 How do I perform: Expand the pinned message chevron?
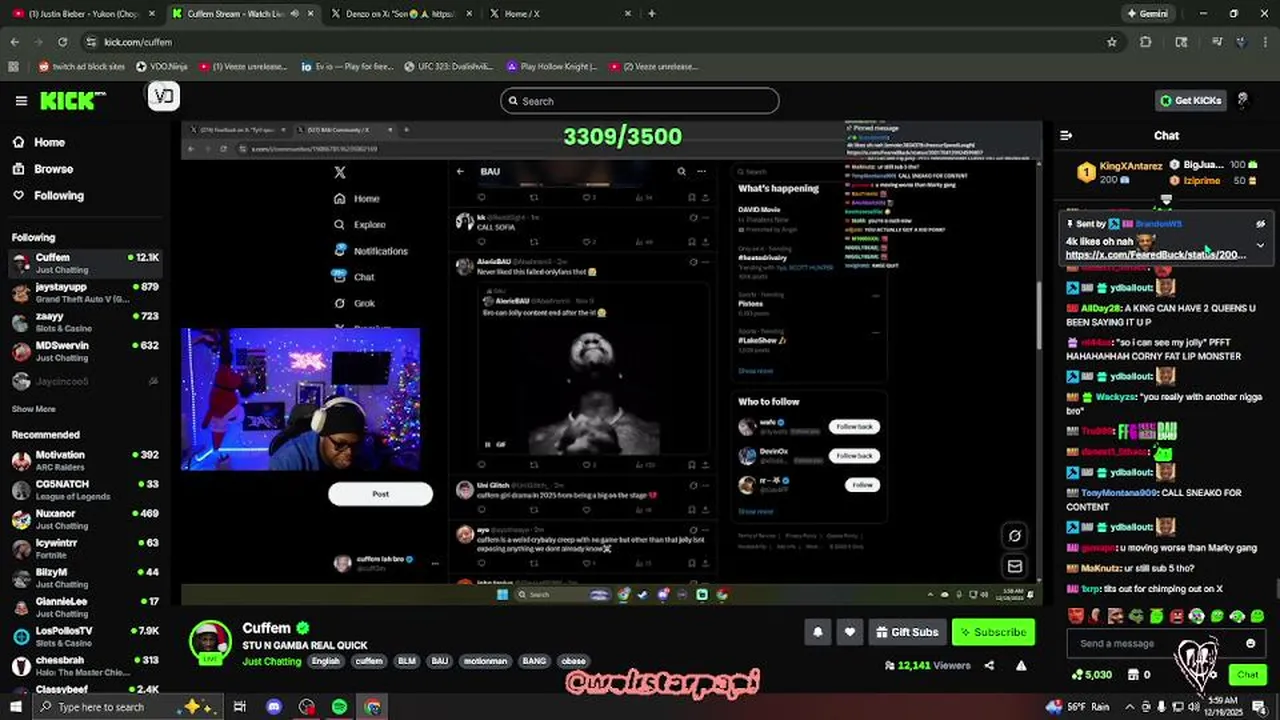[x=1260, y=245]
